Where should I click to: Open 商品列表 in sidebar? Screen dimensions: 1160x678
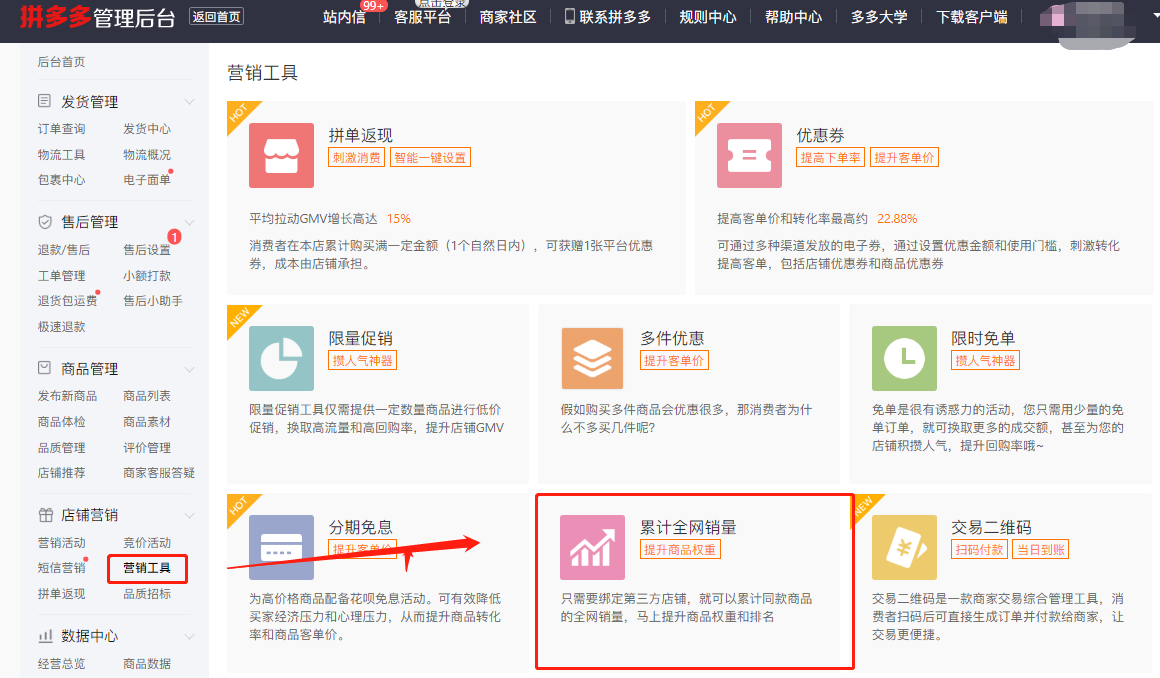146,396
